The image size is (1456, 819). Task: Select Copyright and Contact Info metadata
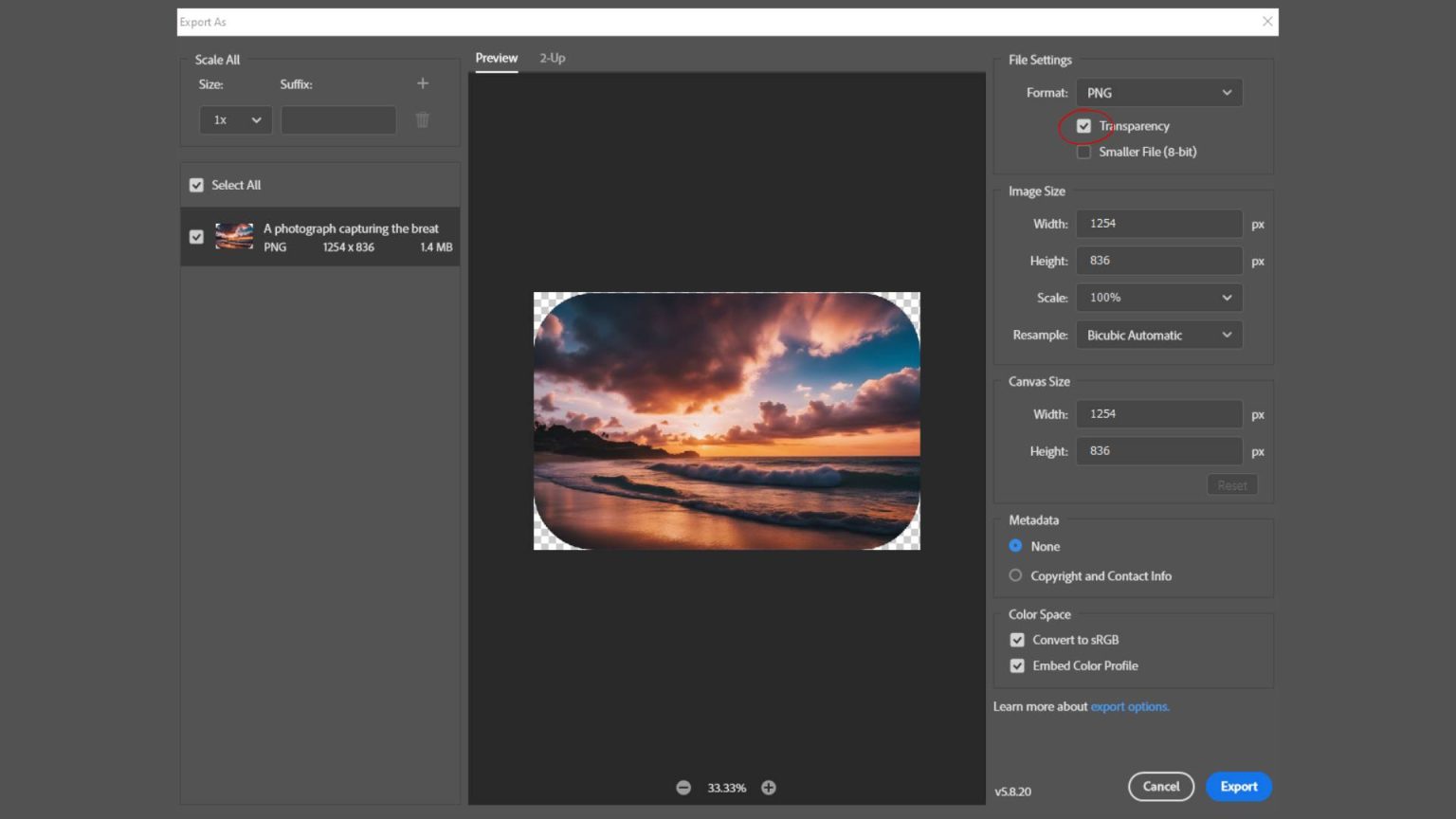click(x=1014, y=575)
